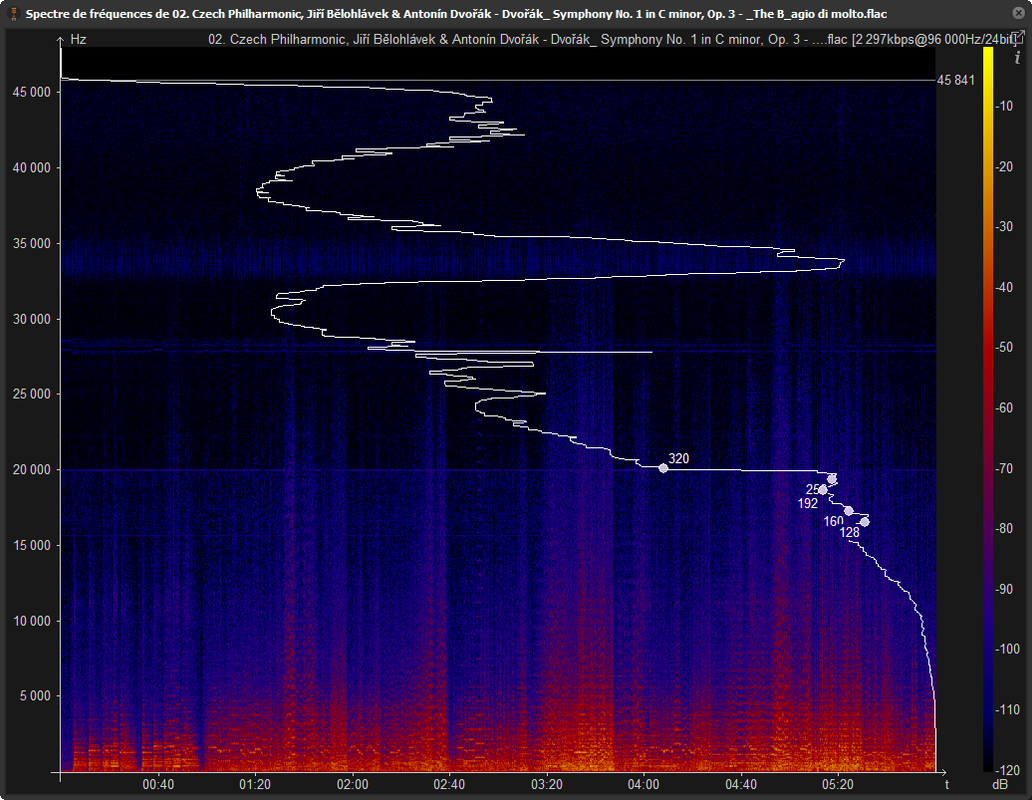The image size is (1032, 800).
Task: Select the 128 kbps cutoff marker dot
Action: coord(865,522)
